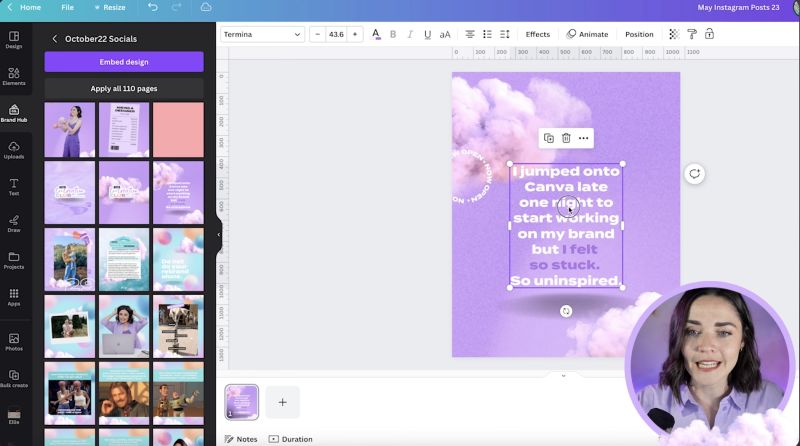The height and width of the screenshot is (446, 800).
Task: Select the woman holding dog template thumbnail
Action: pyautogui.click(x=70, y=130)
